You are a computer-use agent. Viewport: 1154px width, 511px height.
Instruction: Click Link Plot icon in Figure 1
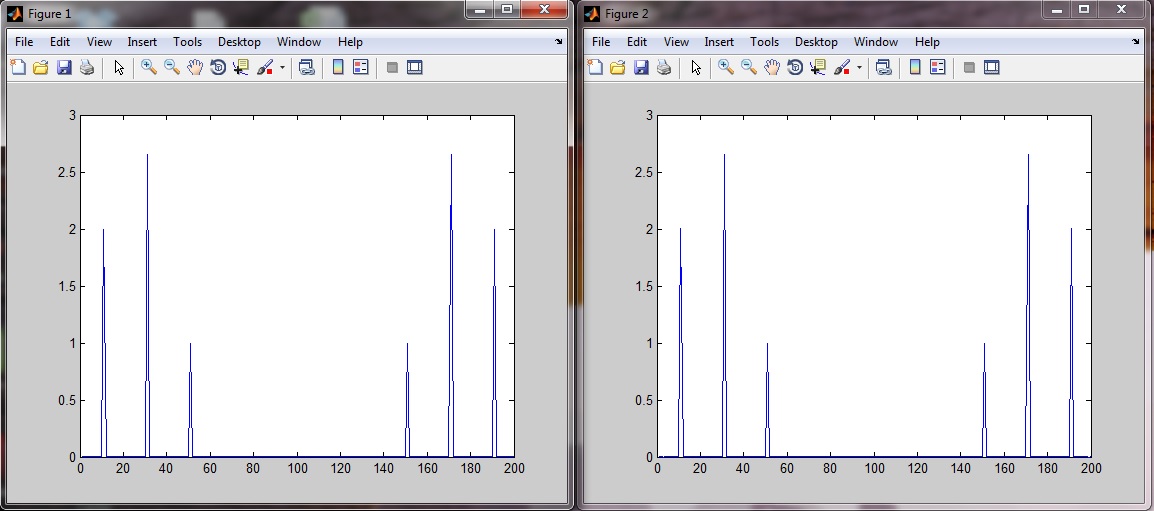pyautogui.click(x=307, y=68)
